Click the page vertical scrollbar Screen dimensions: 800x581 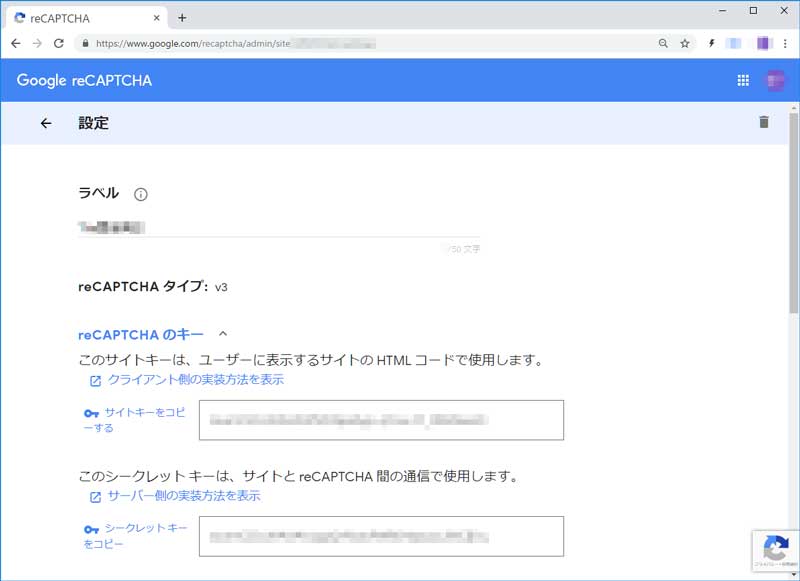click(794, 212)
